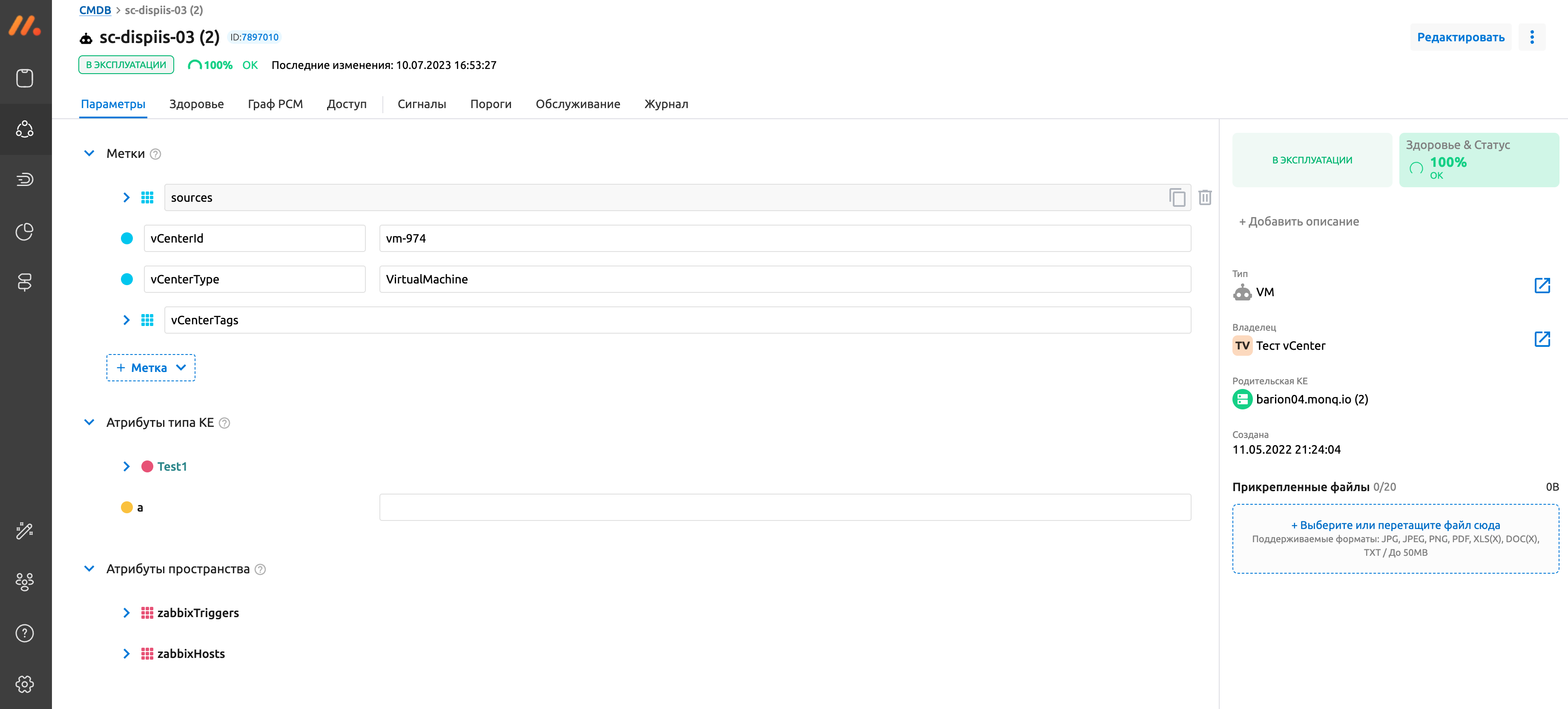This screenshot has height=709, width=1568.
Task: Click + Добавить описание
Action: pyautogui.click(x=1299, y=222)
